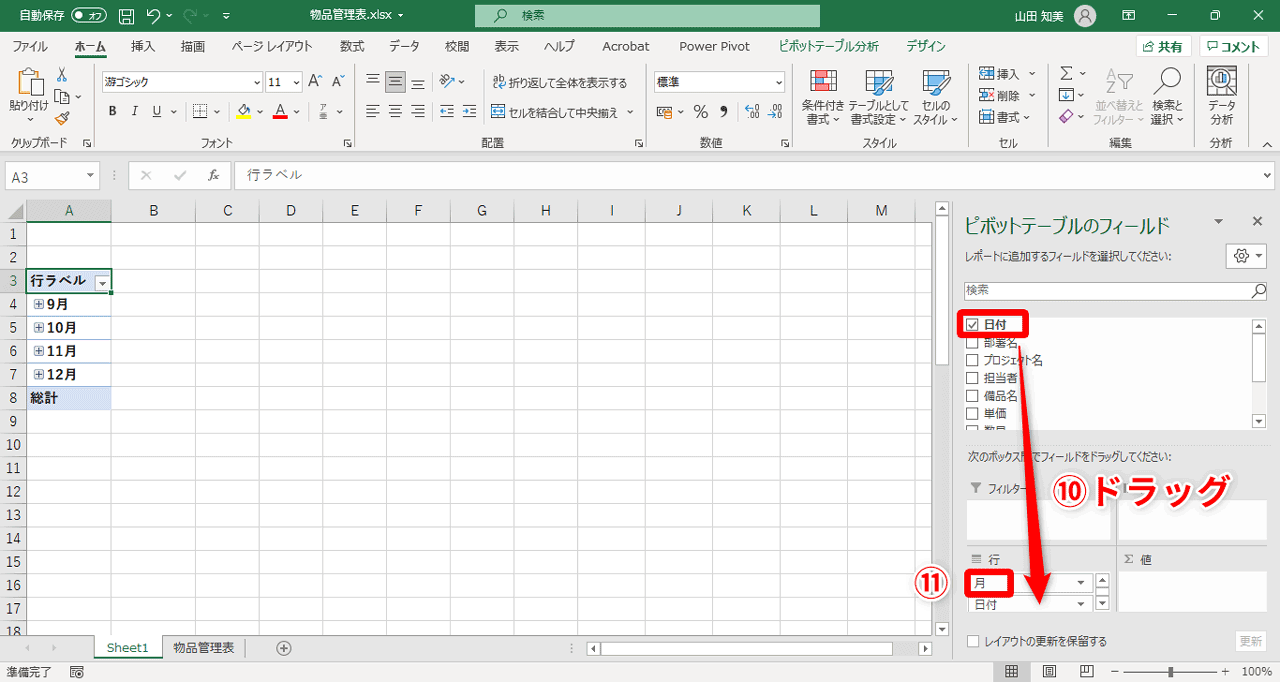Switch to the 物品管理表 sheet tab
The image size is (1280, 682).
pos(203,648)
